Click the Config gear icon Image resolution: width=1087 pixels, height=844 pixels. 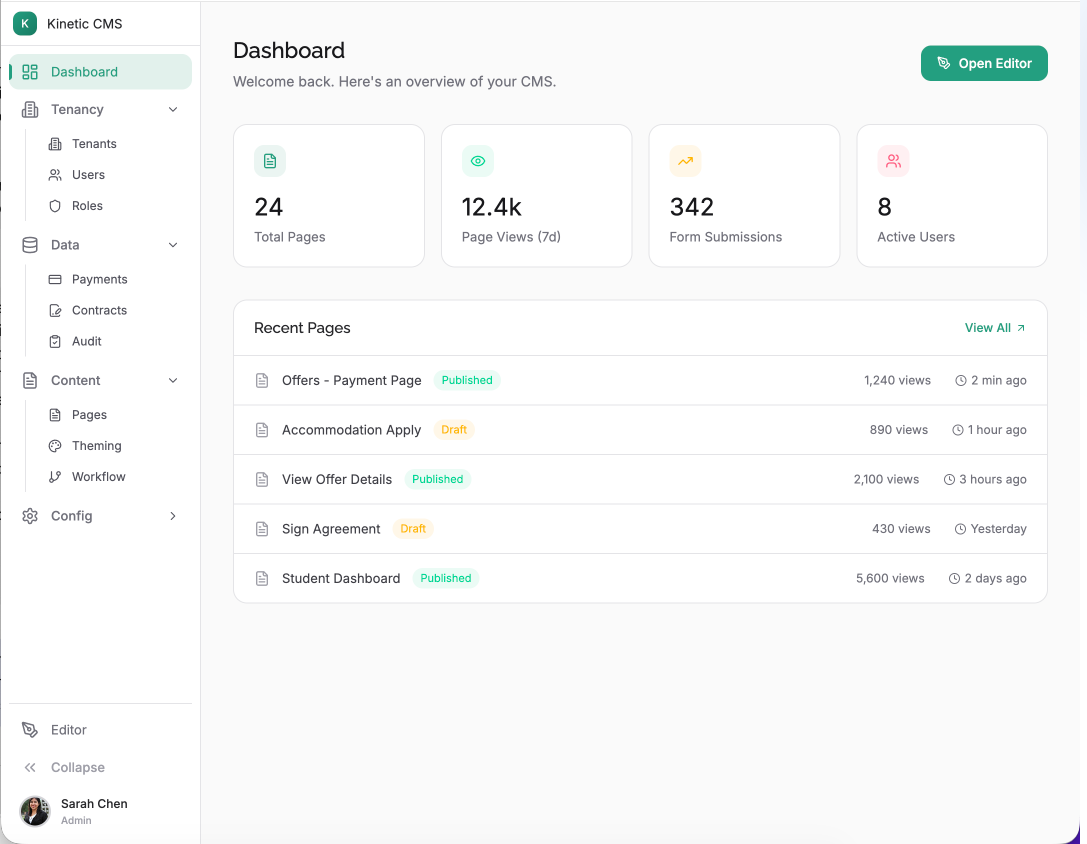30,516
